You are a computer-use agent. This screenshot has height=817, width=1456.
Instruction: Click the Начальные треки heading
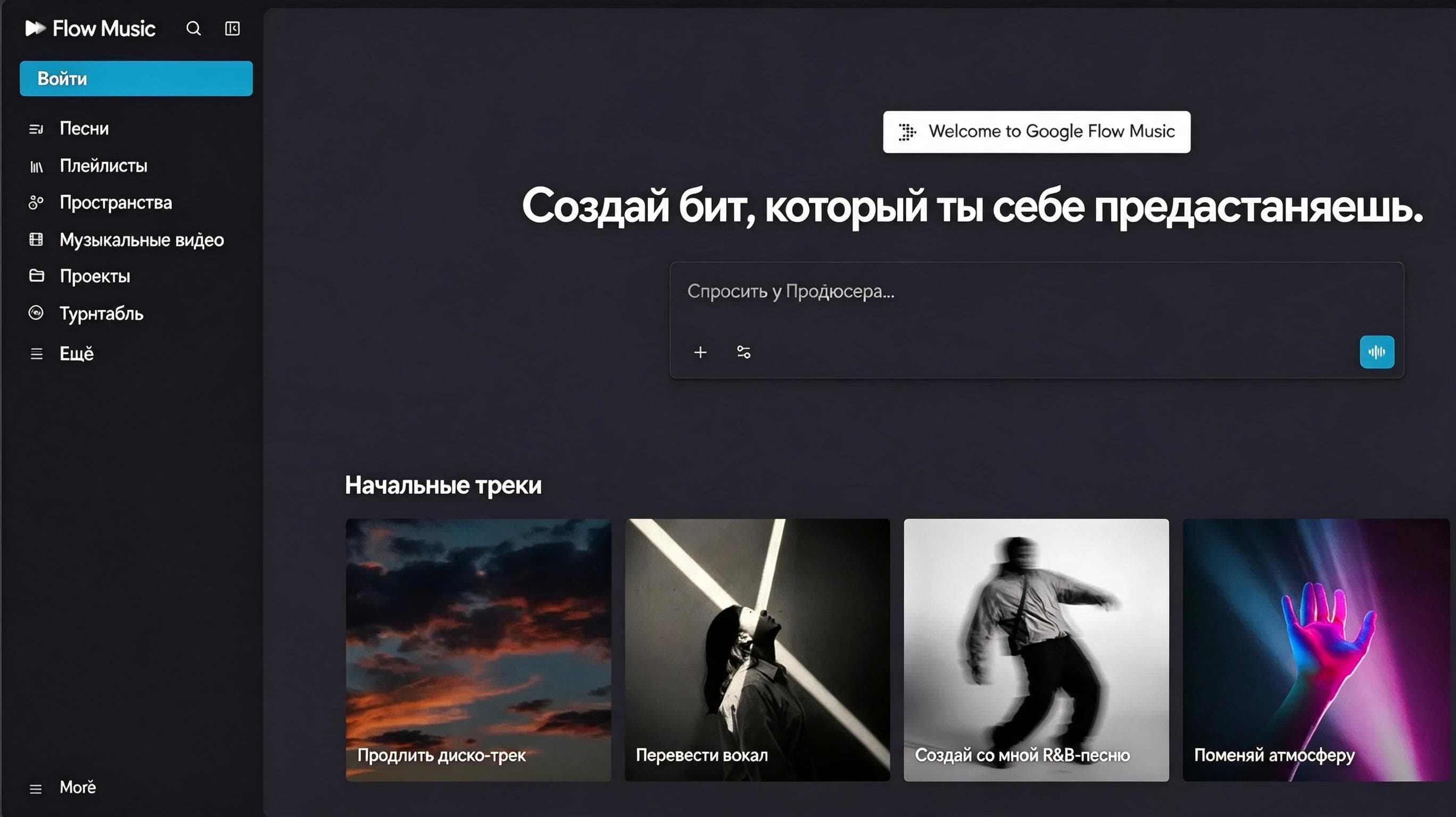pyautogui.click(x=443, y=485)
